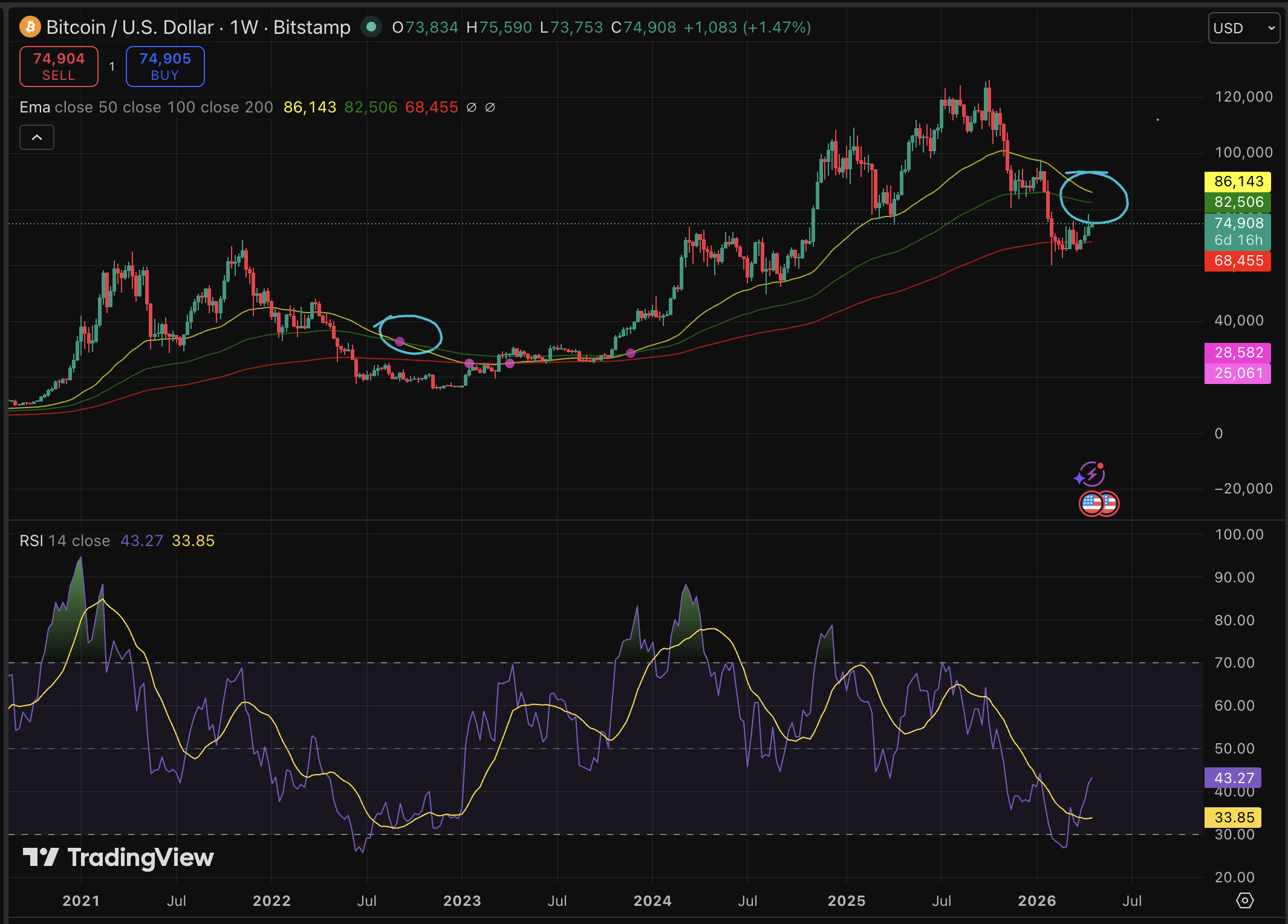This screenshot has height=924, width=1288.
Task: Click the 2024 label on the time axis
Action: (652, 900)
